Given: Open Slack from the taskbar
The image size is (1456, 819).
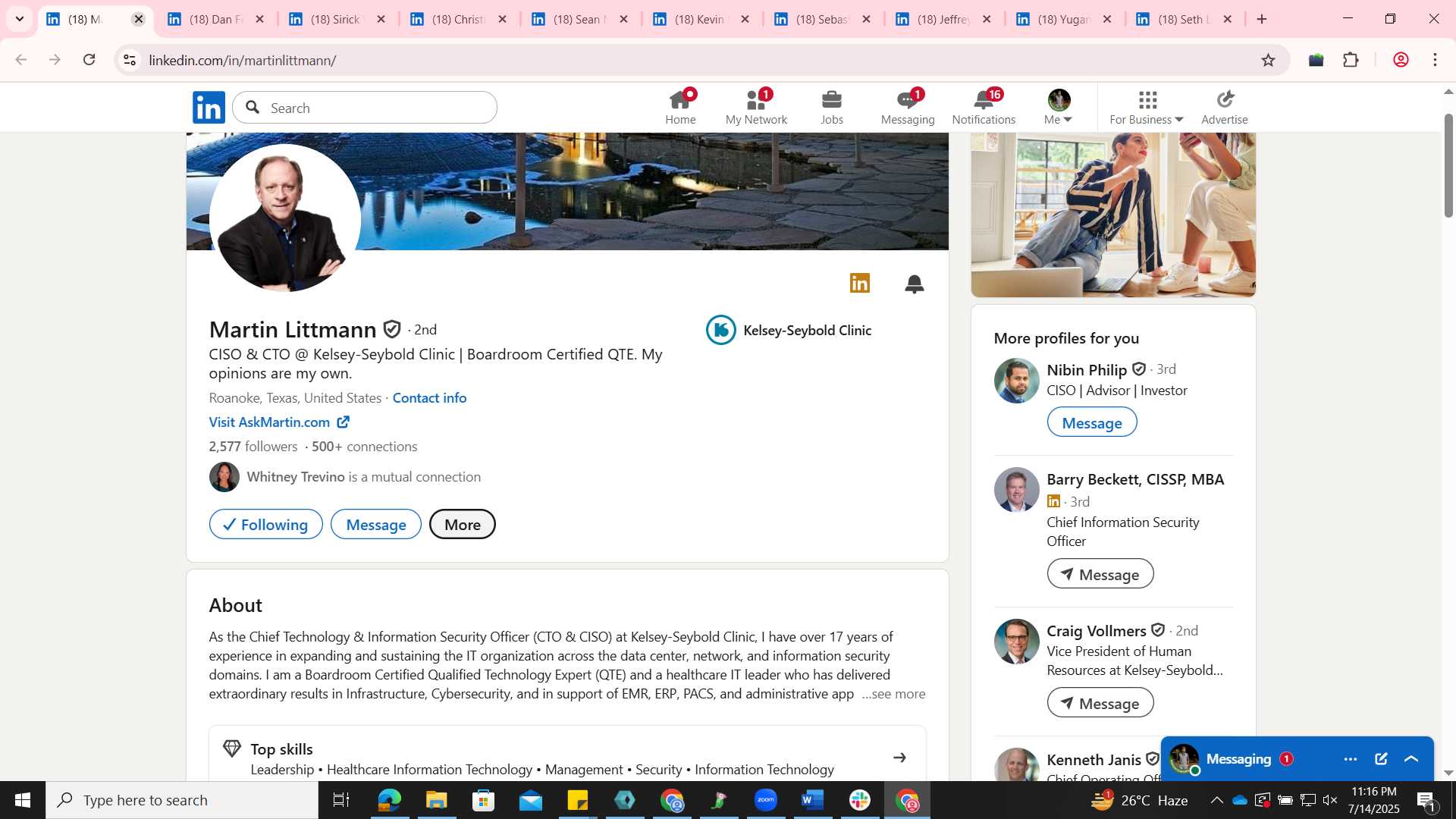Looking at the screenshot, I should click(x=860, y=800).
